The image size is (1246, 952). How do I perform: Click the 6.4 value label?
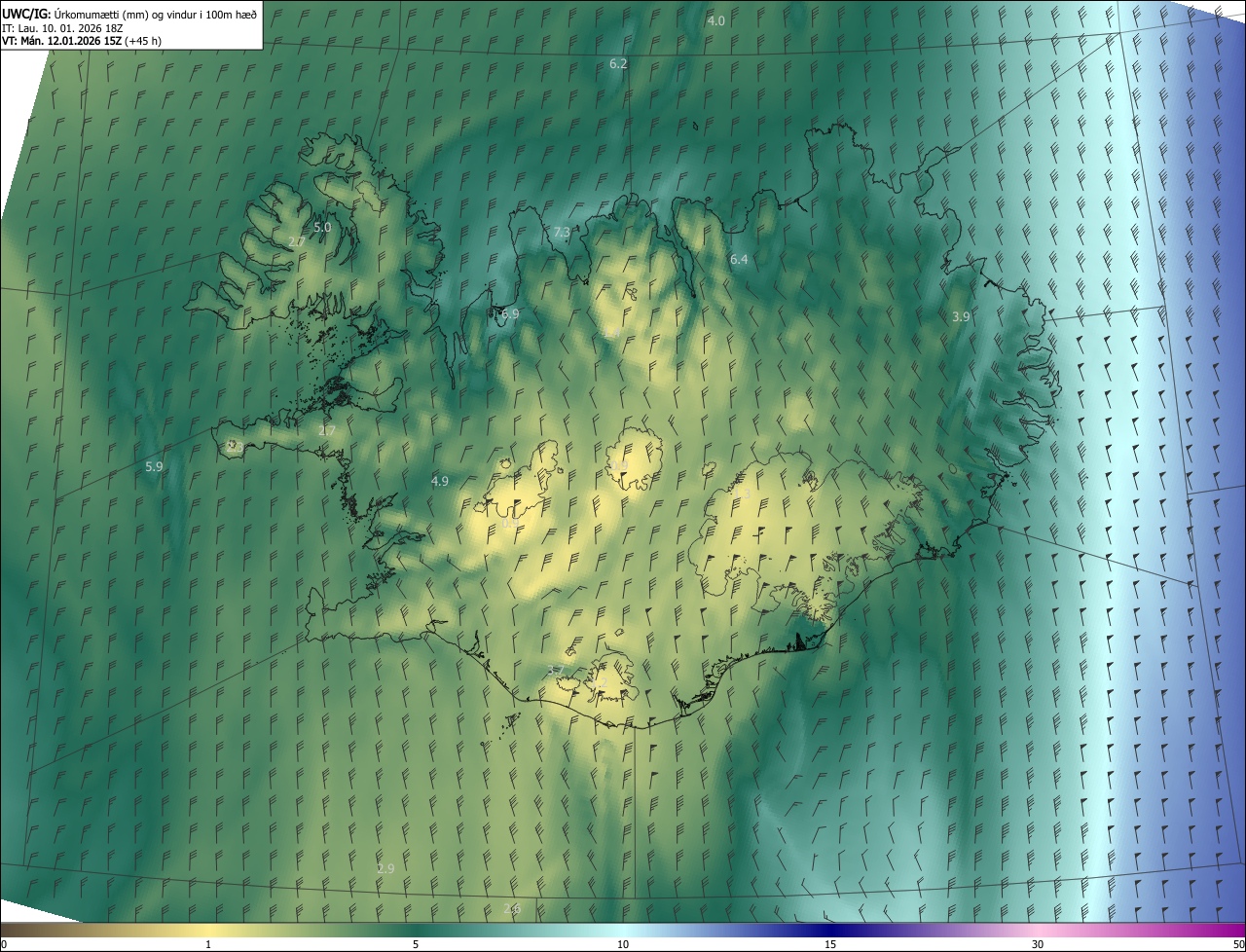(739, 260)
